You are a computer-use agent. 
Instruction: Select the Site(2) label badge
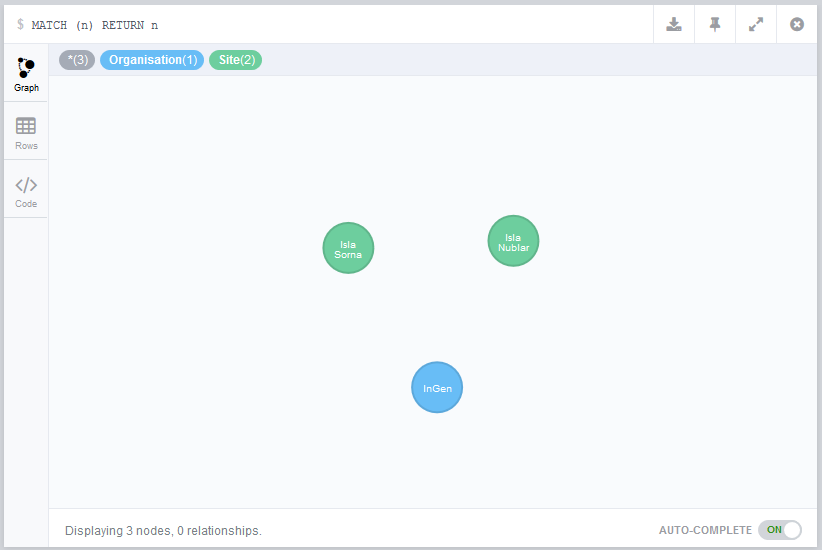[x=236, y=60]
